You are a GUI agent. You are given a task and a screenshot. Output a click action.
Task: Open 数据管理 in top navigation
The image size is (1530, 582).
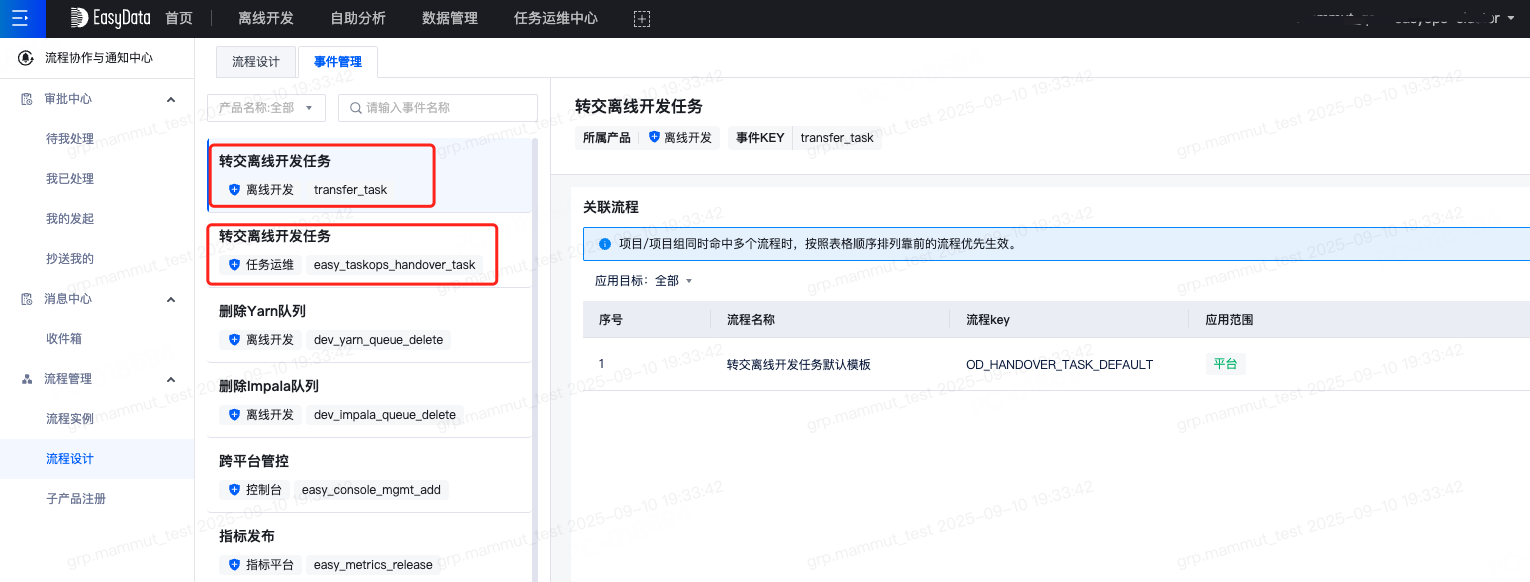coord(450,18)
